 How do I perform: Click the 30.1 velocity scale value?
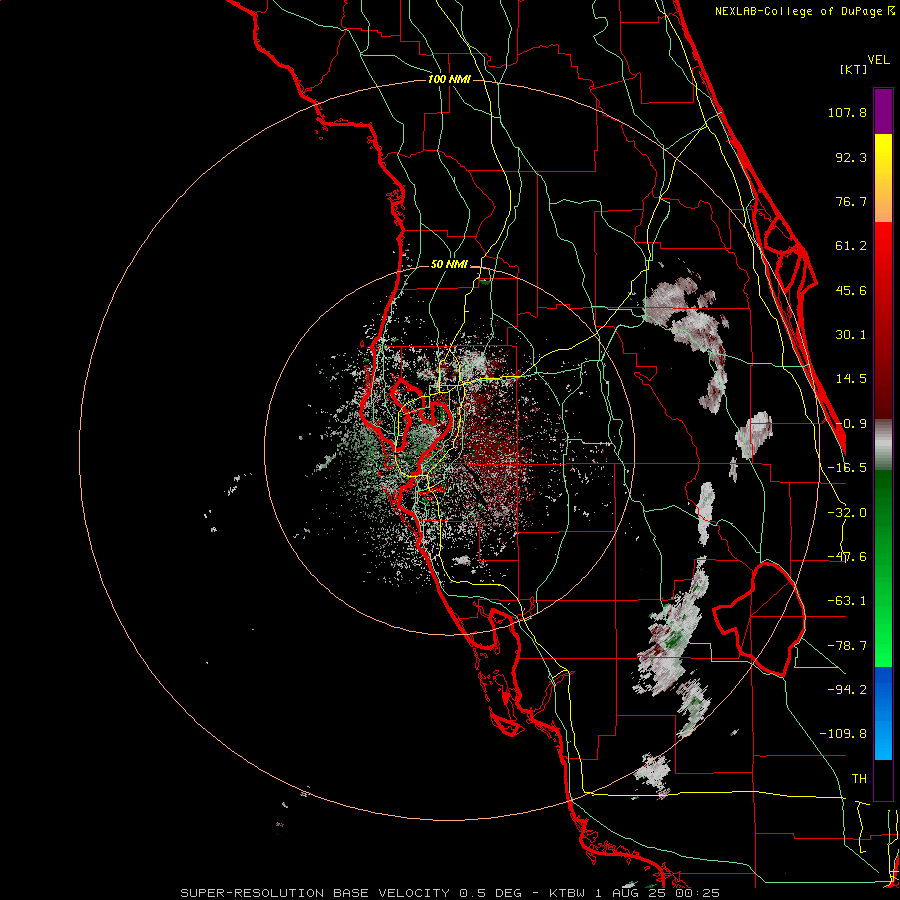pyautogui.click(x=851, y=335)
